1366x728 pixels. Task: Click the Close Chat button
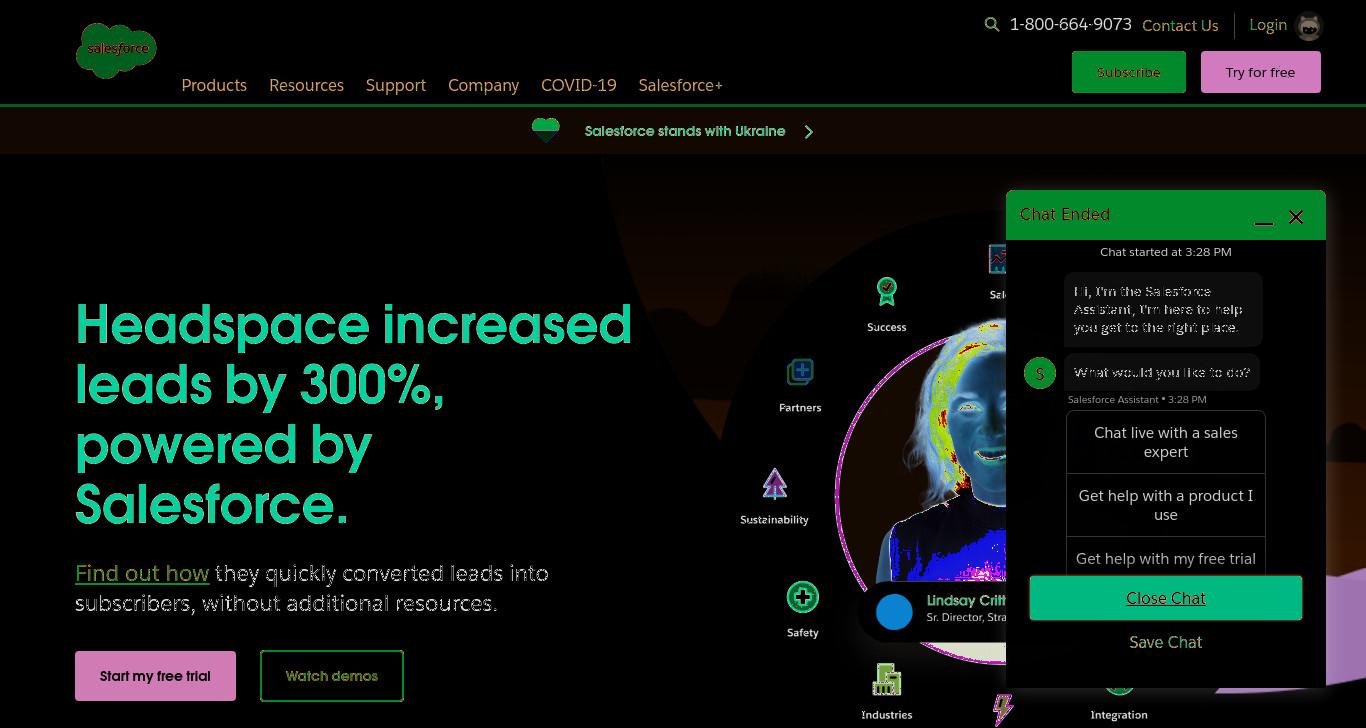click(1166, 598)
